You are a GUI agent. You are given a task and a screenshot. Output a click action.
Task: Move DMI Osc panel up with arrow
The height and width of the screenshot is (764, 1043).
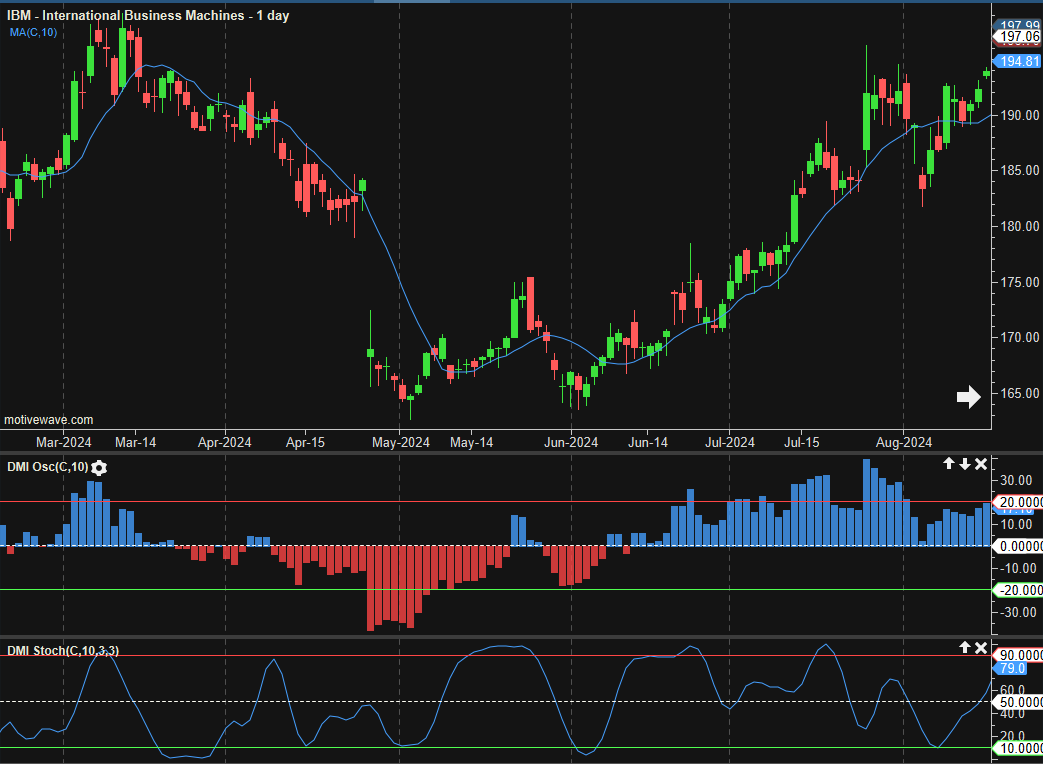tap(948, 464)
